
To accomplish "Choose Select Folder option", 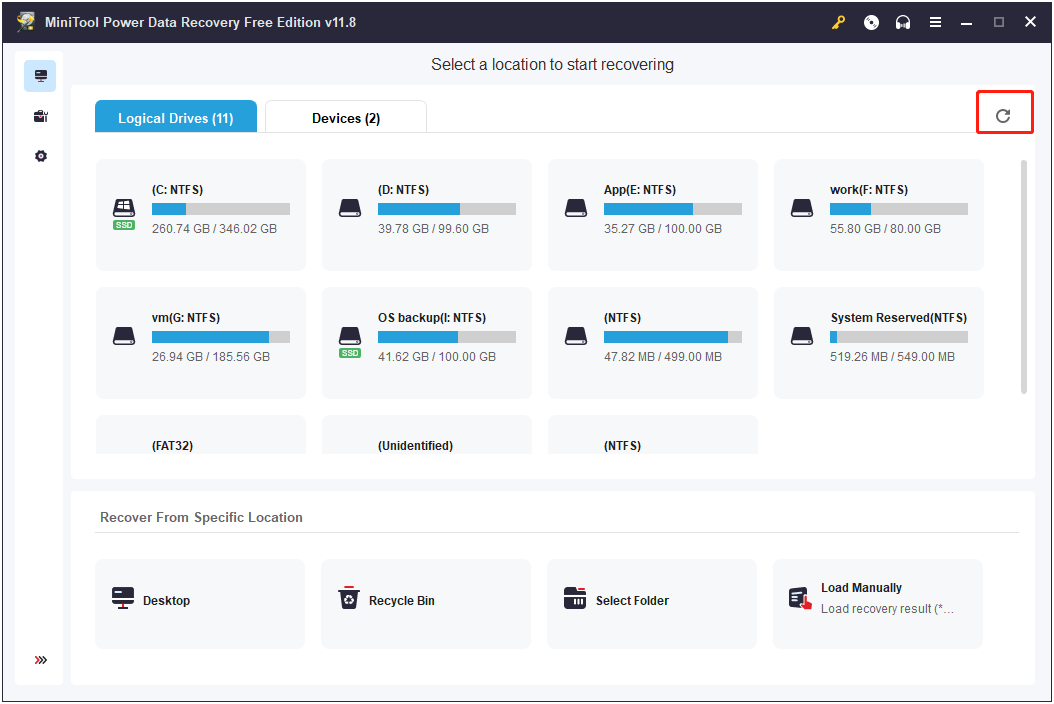I will click(x=652, y=604).
